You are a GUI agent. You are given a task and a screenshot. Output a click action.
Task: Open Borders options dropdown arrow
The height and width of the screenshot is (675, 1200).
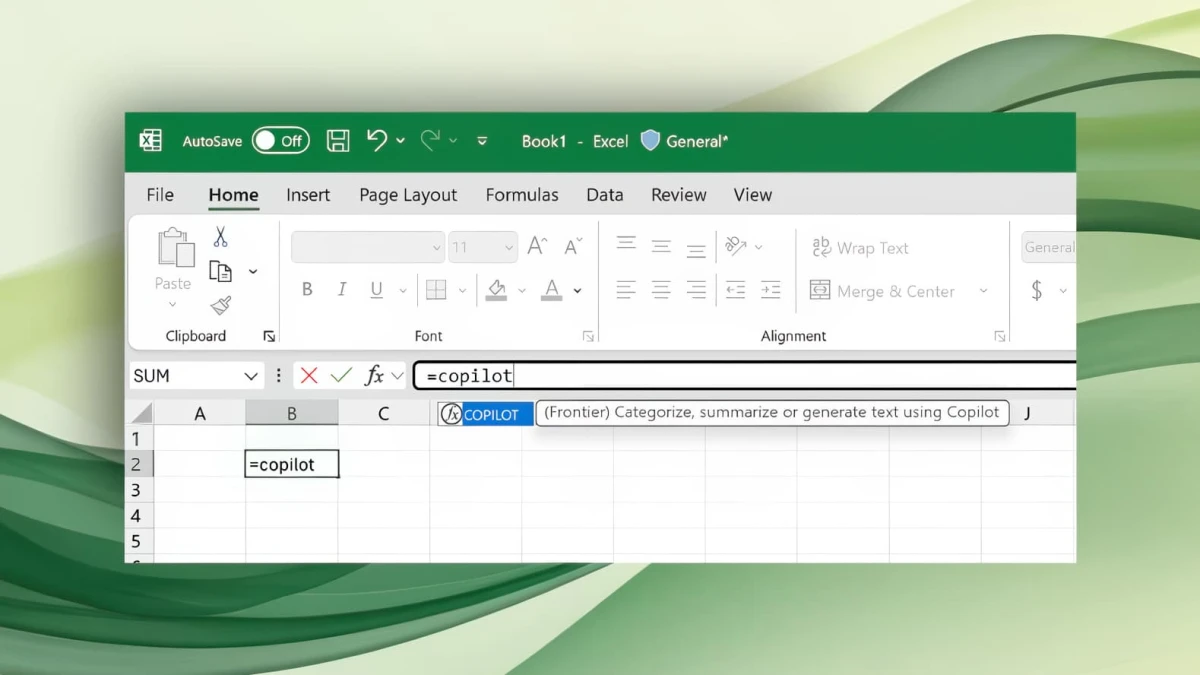click(462, 291)
